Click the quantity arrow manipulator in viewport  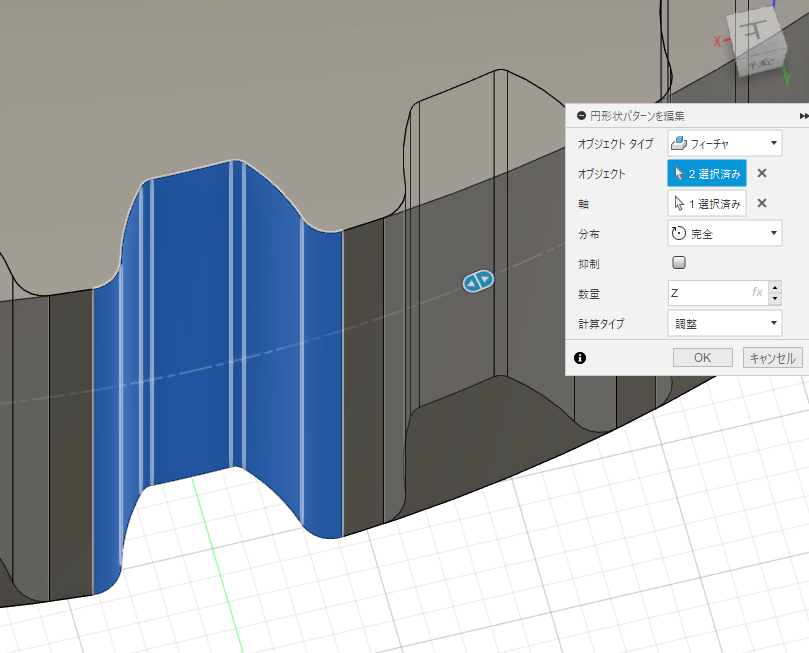[476, 282]
